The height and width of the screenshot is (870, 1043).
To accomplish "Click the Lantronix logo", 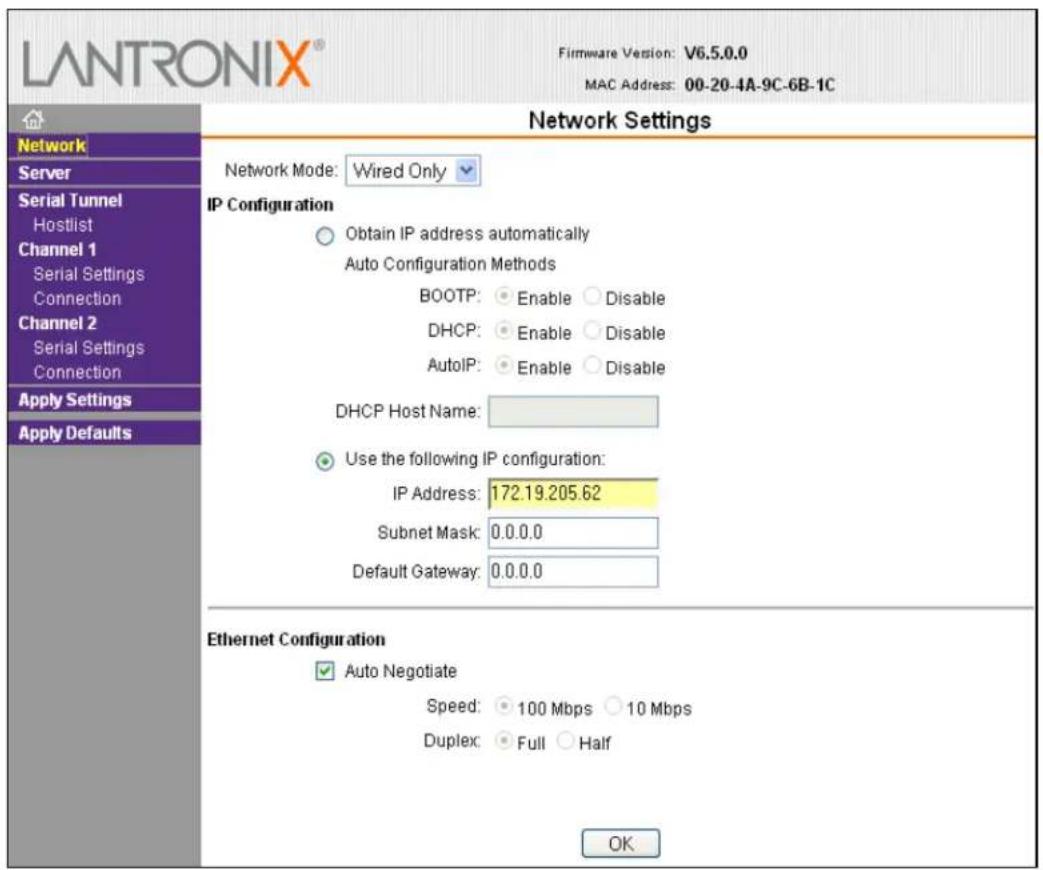I will point(173,63).
